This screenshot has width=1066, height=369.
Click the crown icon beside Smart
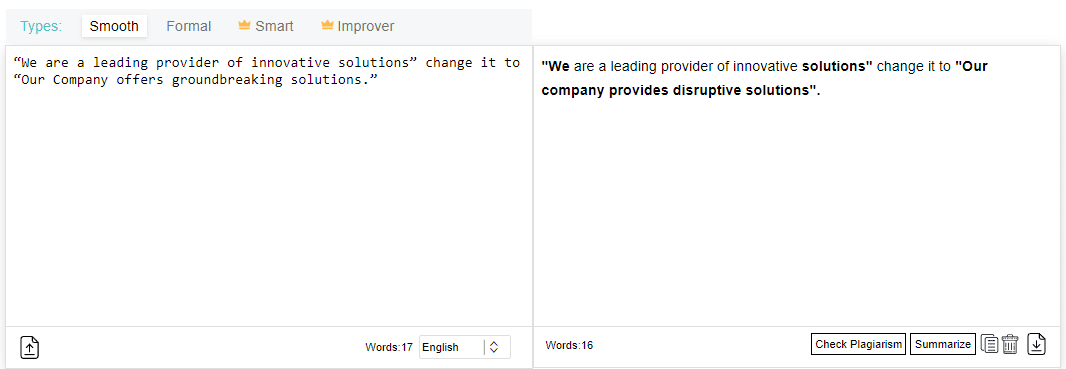[x=245, y=26]
